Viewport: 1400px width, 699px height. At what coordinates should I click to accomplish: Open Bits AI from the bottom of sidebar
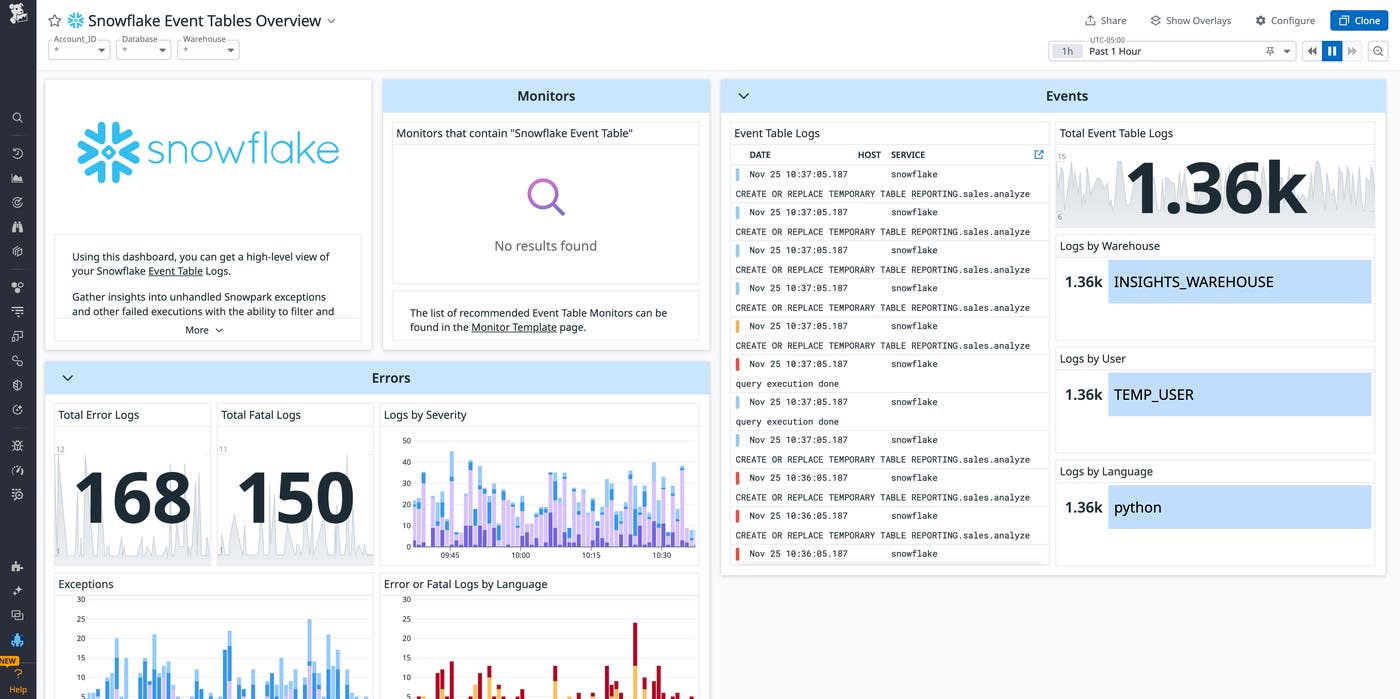coord(16,589)
